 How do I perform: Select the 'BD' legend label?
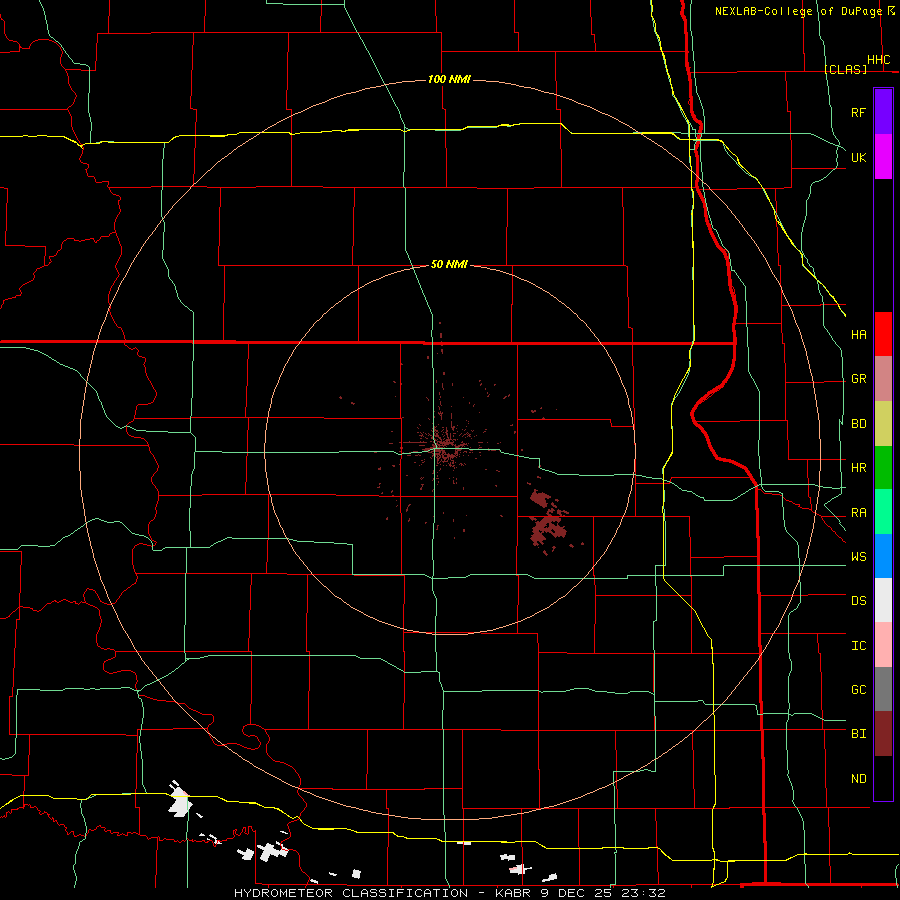(859, 424)
